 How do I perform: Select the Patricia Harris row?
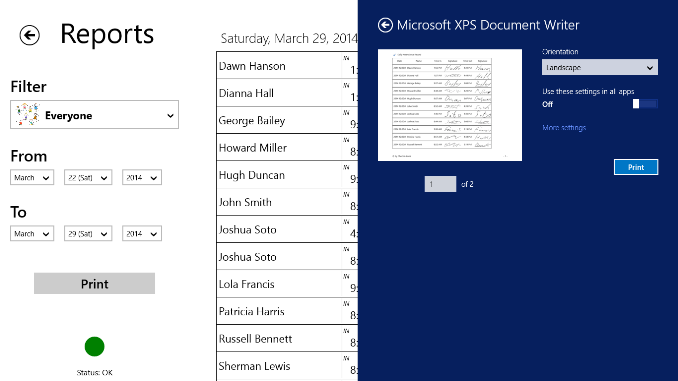click(287, 311)
